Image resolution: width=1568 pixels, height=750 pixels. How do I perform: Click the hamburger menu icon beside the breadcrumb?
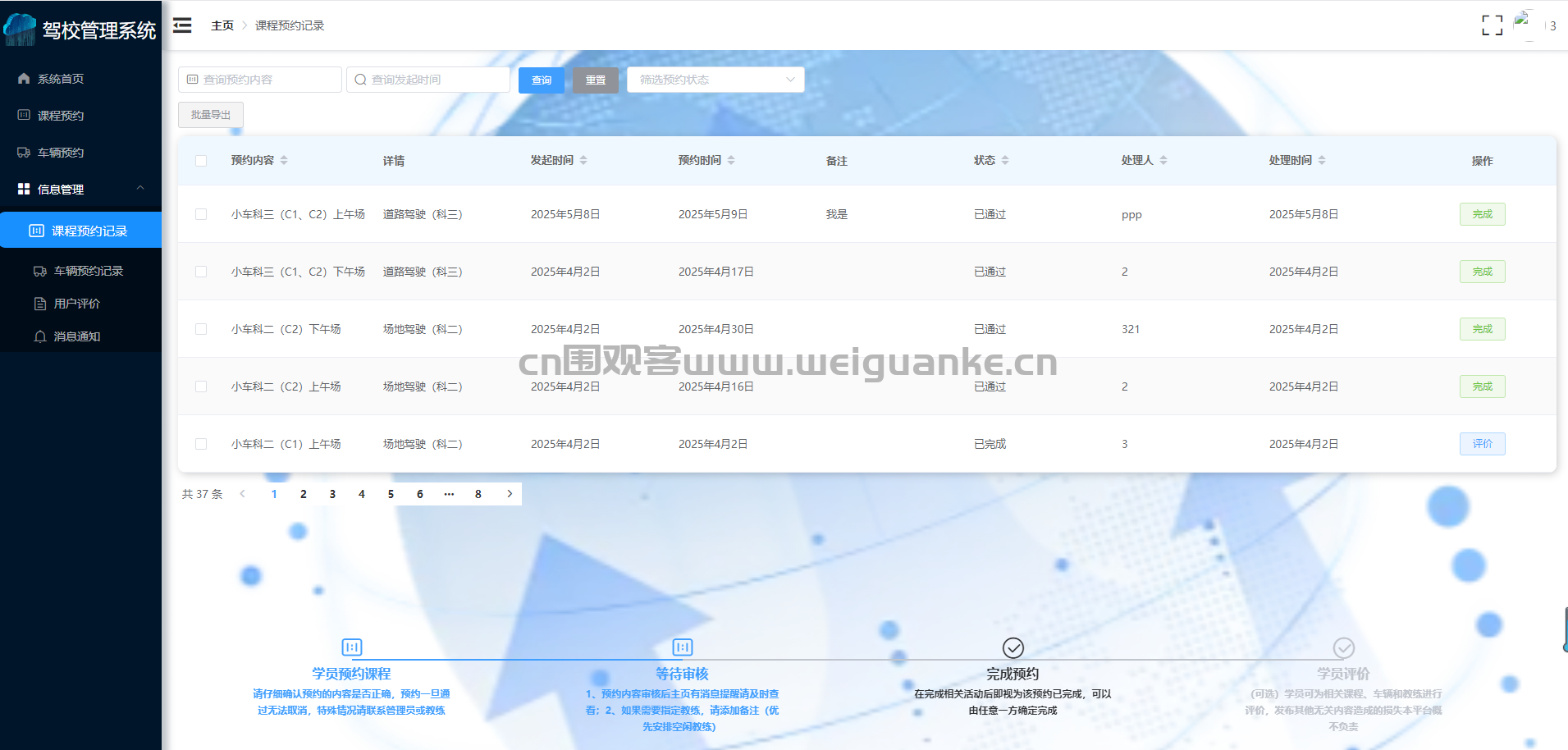181,25
